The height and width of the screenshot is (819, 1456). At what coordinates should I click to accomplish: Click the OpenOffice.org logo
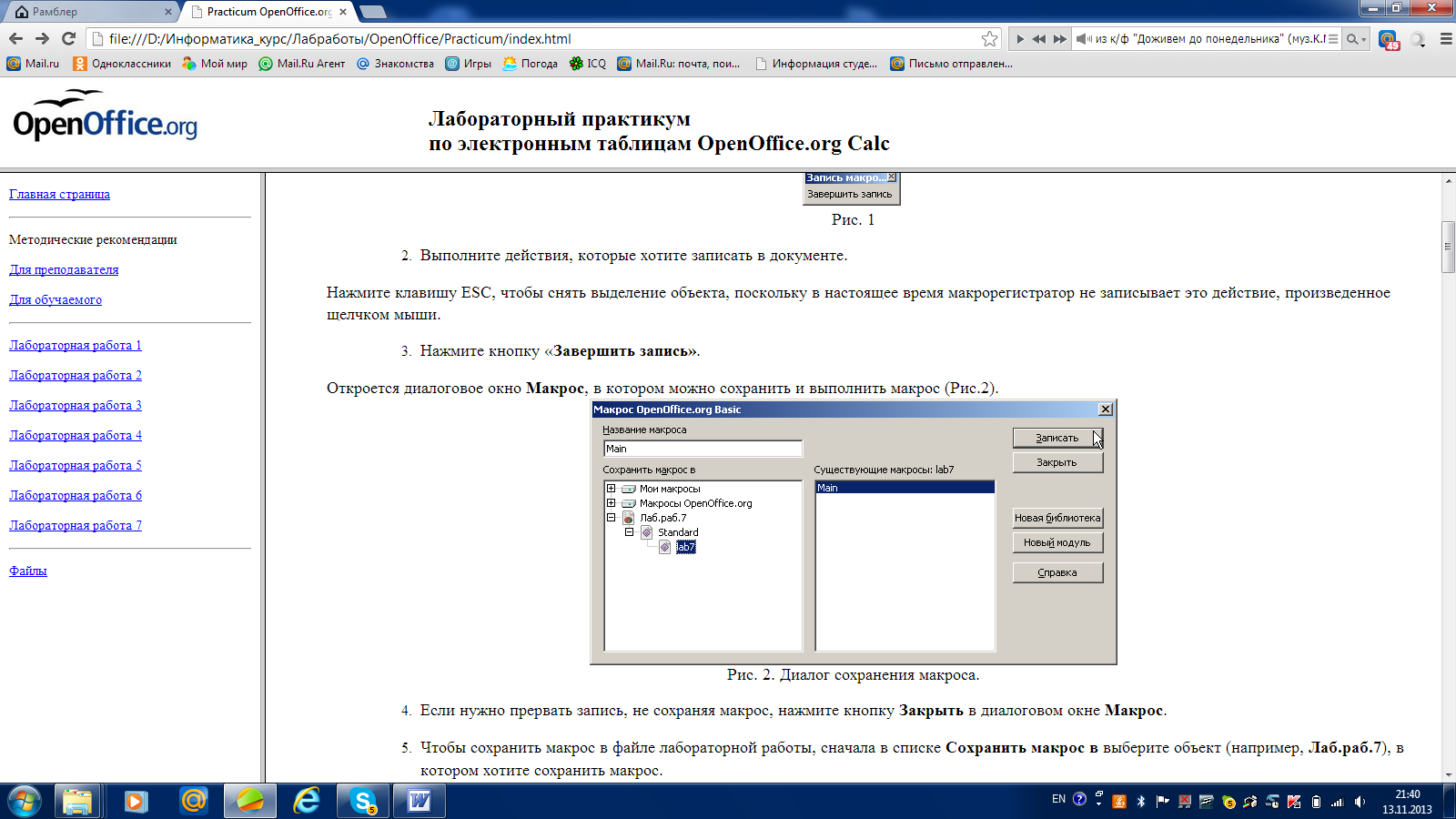pyautogui.click(x=105, y=116)
